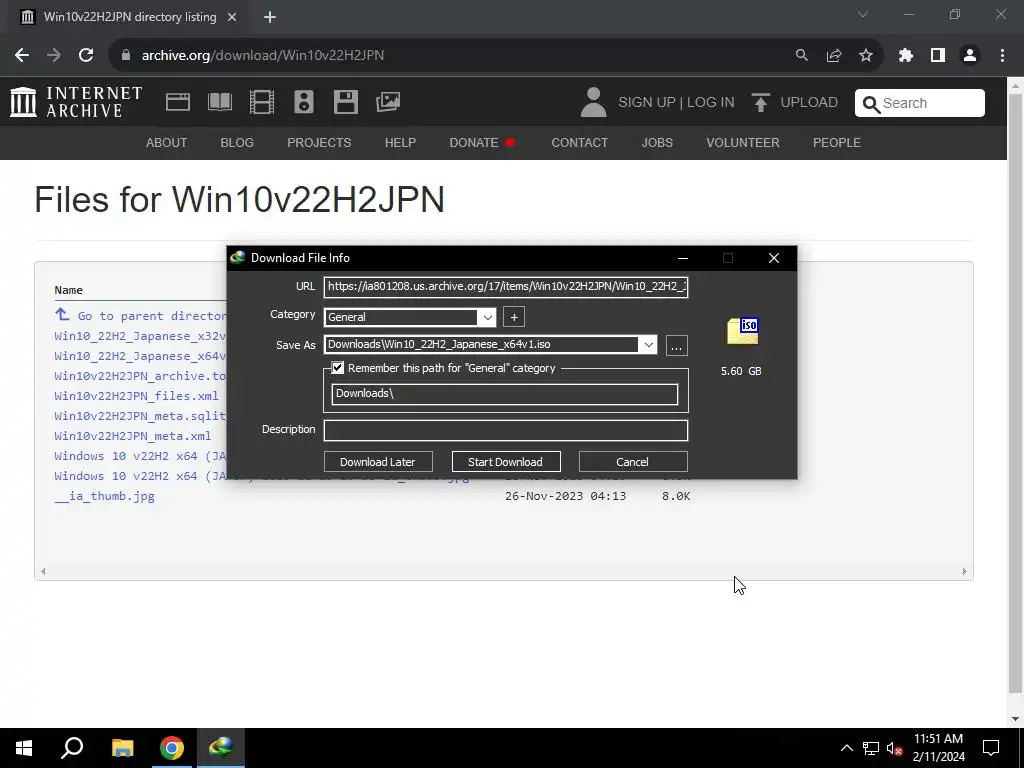Close the Win10v22H2JPN directory listing tab
The image size is (1024, 768).
232,17
